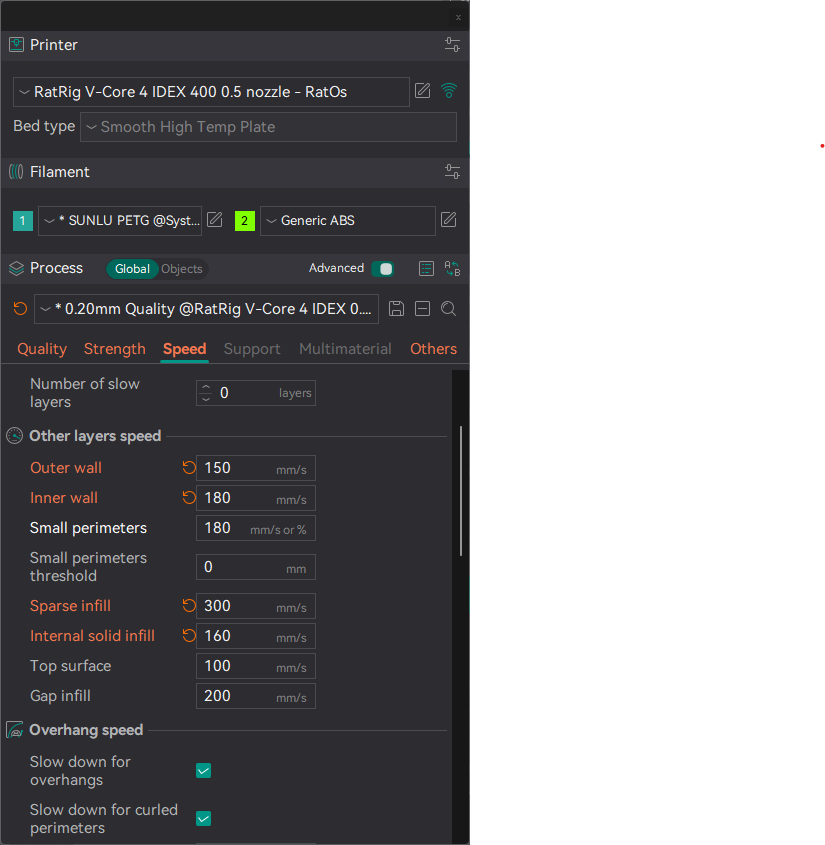Reset the process preset changes
825x845 pixels.
(x=20, y=309)
